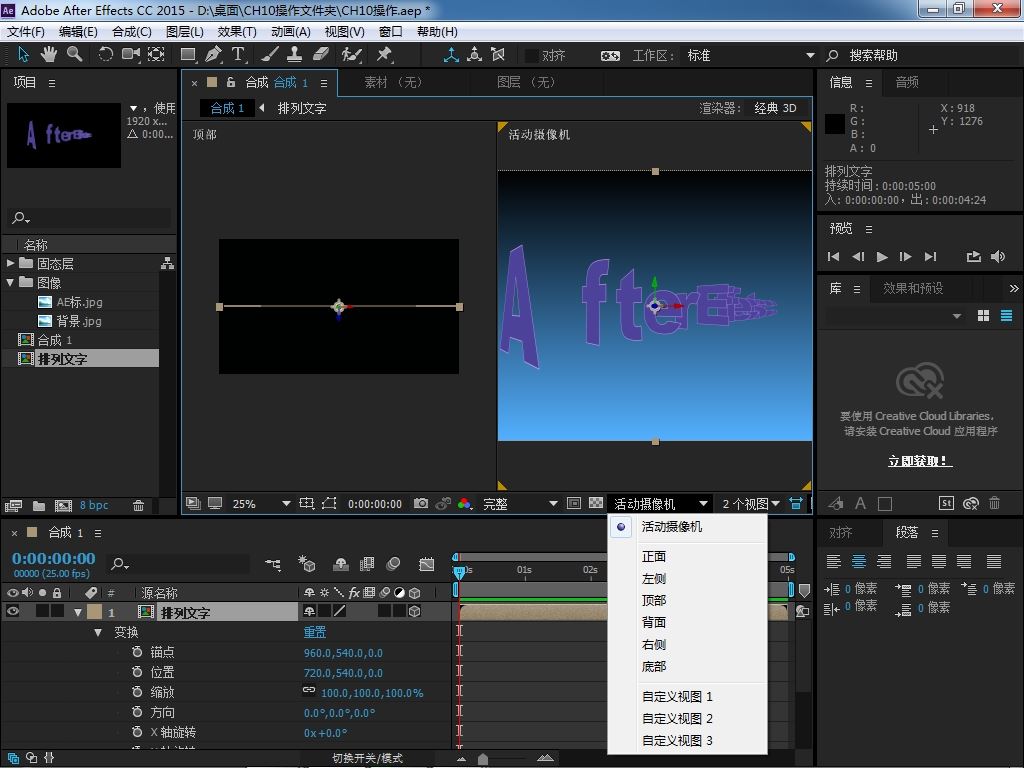Select 活动摄像机 radio option in view menu
Image resolution: width=1024 pixels, height=768 pixels.
coord(621,526)
